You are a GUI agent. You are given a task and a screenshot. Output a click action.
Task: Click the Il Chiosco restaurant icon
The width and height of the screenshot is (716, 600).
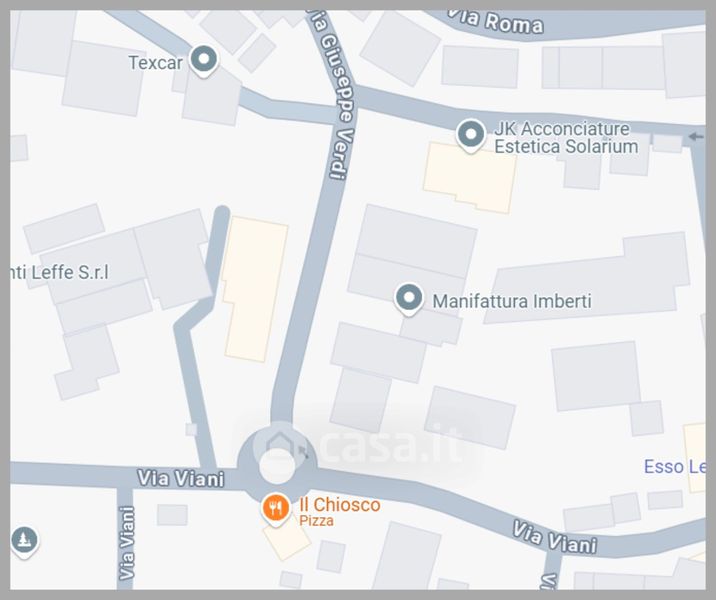tap(276, 509)
